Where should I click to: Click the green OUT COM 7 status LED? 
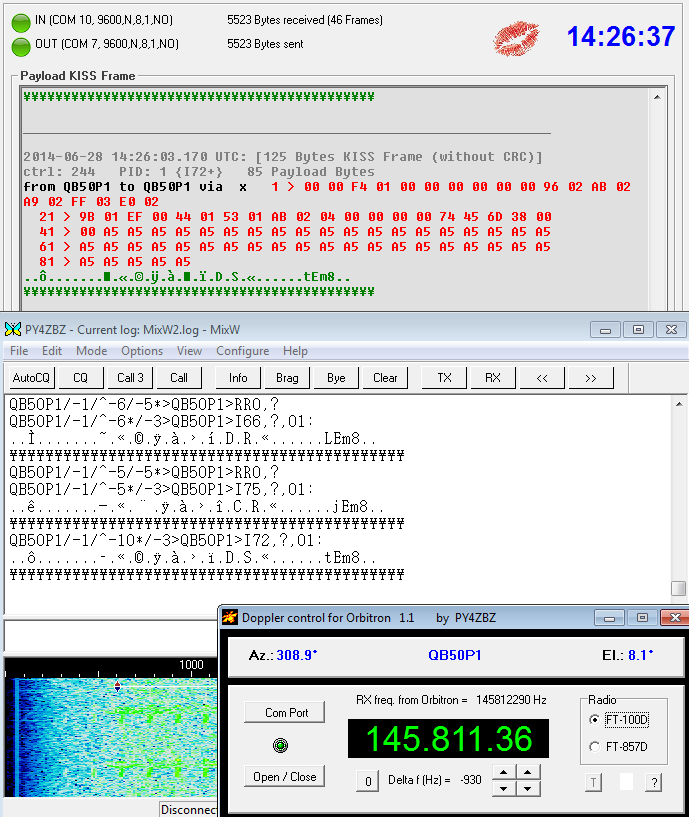coord(21,47)
